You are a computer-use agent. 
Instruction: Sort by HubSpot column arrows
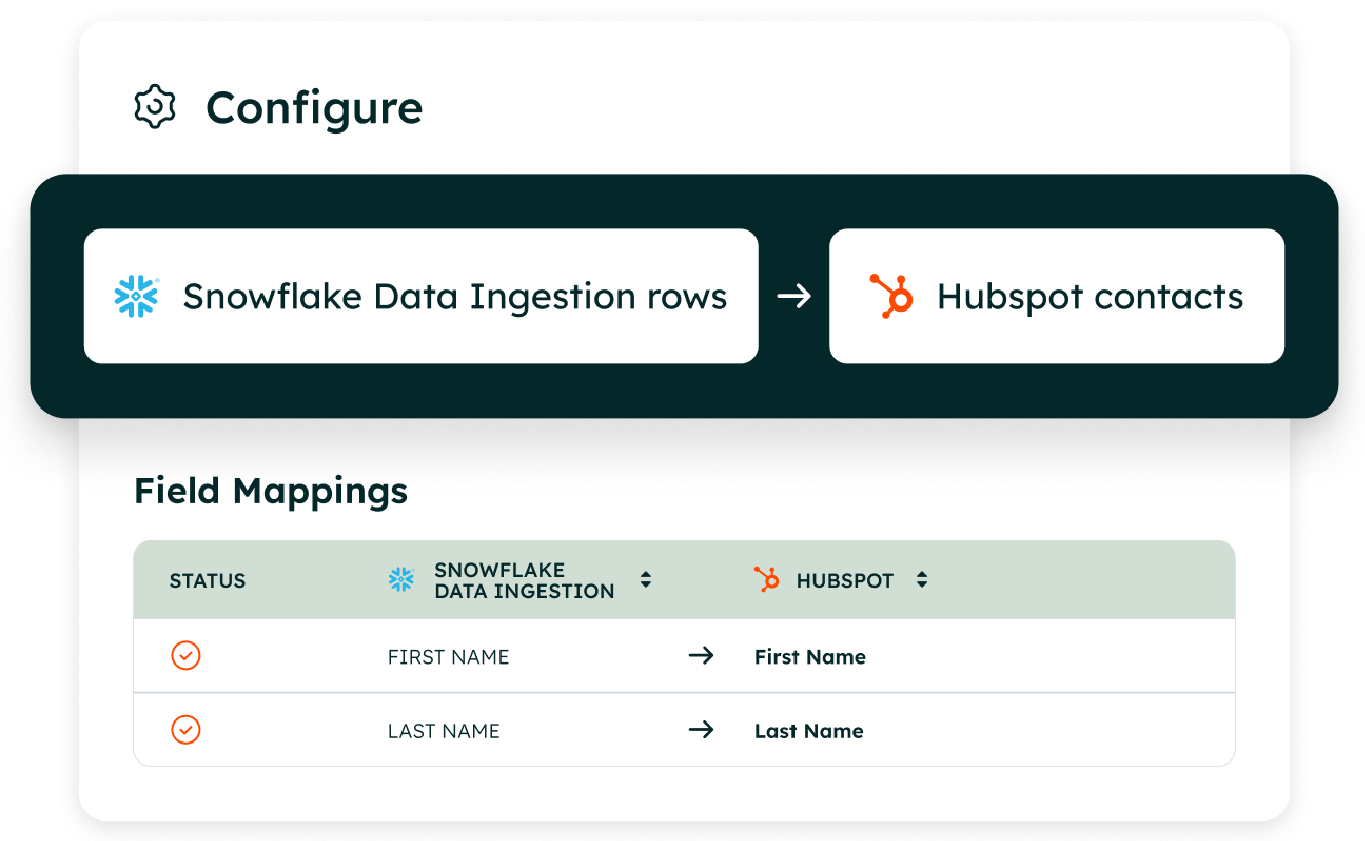click(922, 580)
